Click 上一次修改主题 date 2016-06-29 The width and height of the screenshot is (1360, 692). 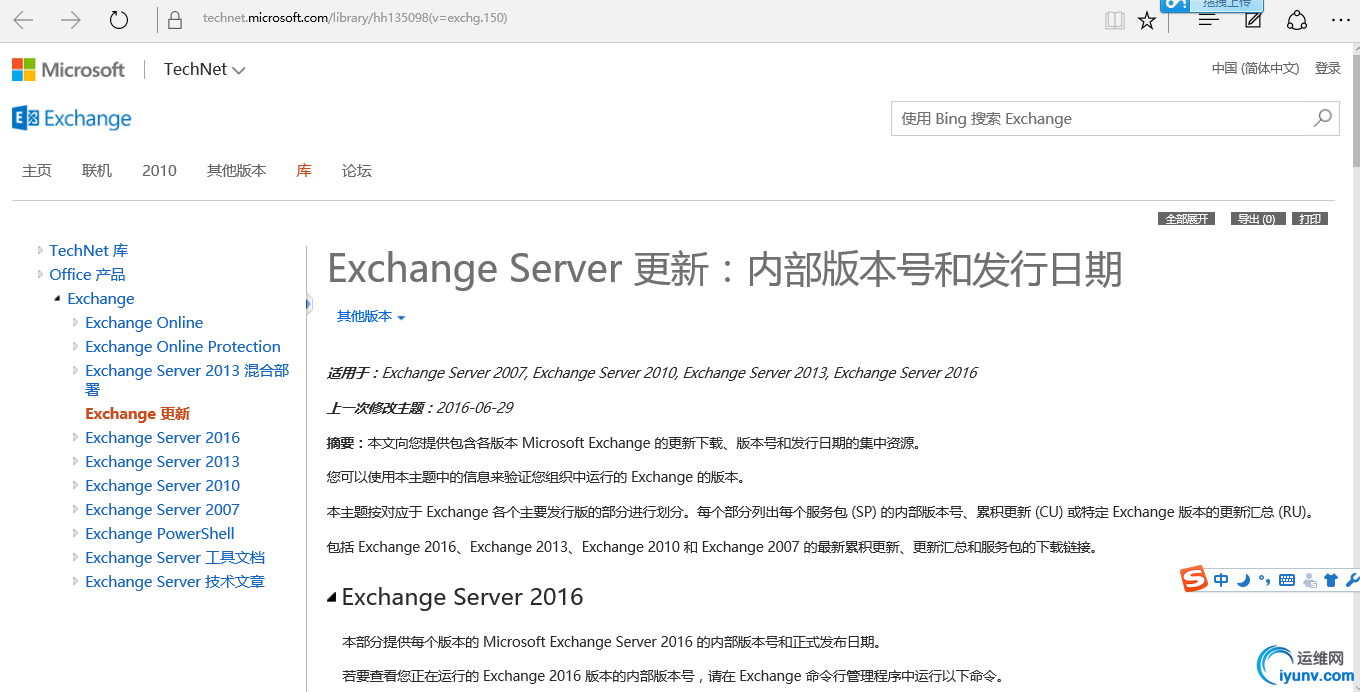pos(474,408)
